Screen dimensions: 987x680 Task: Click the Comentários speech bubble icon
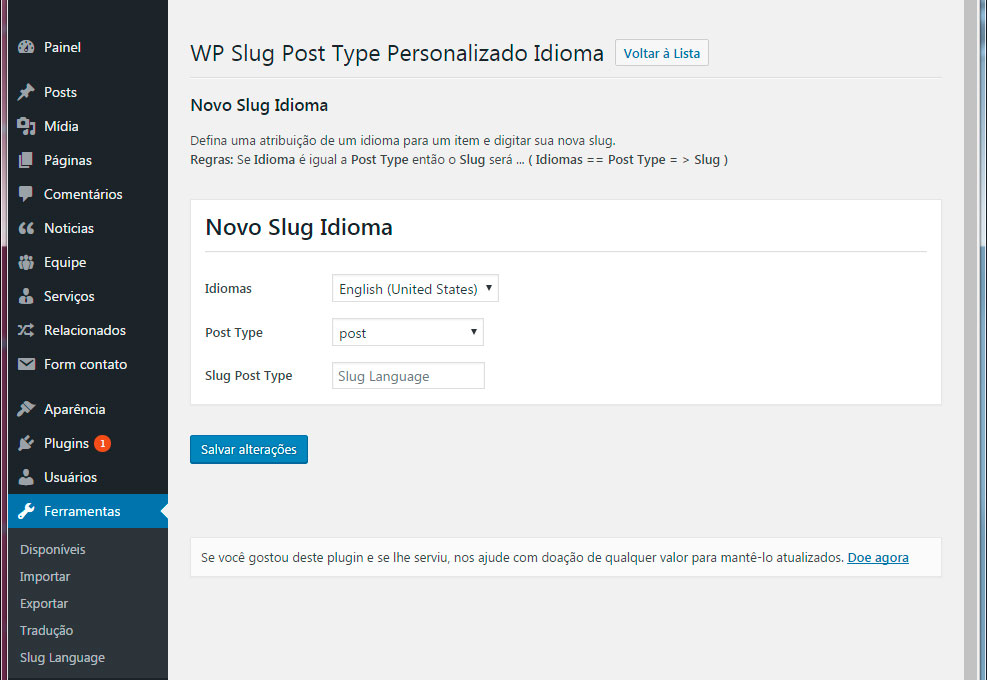[x=27, y=194]
